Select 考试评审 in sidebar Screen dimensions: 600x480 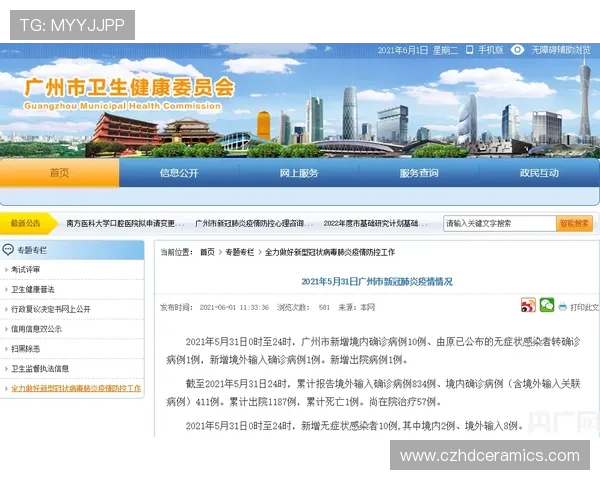pyautogui.click(x=25, y=270)
